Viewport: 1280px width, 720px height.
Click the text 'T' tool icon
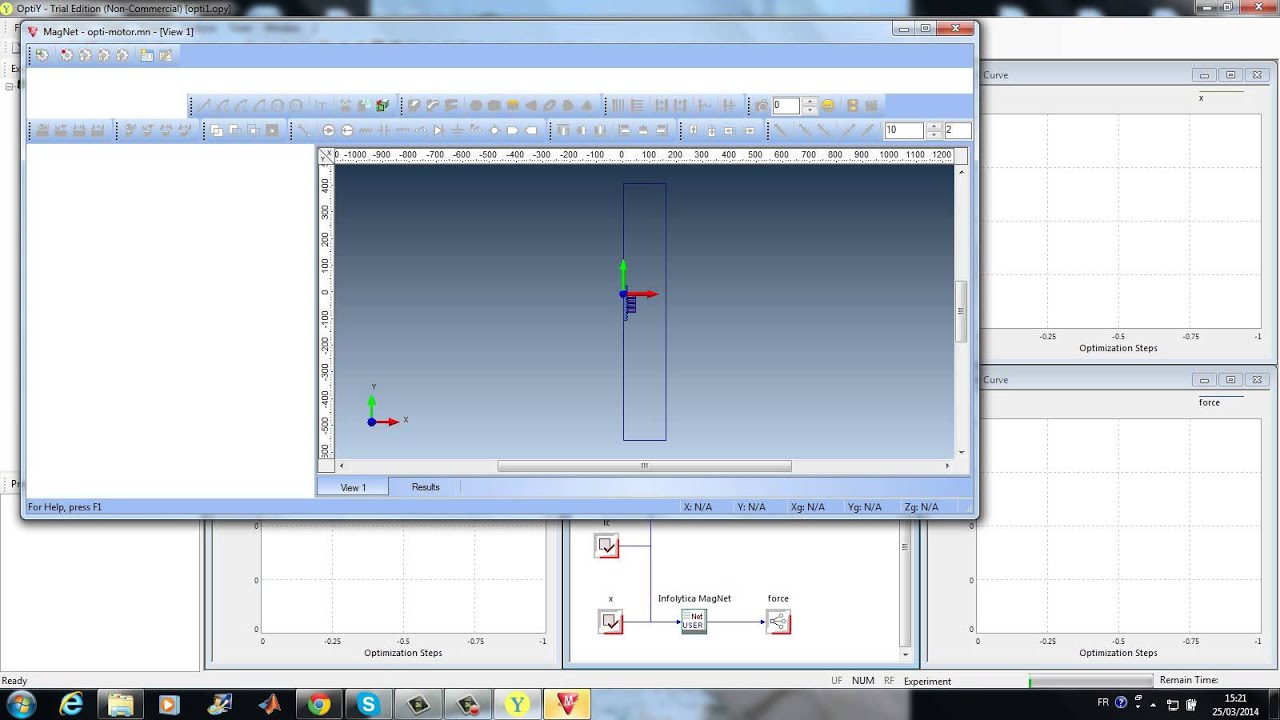point(321,106)
